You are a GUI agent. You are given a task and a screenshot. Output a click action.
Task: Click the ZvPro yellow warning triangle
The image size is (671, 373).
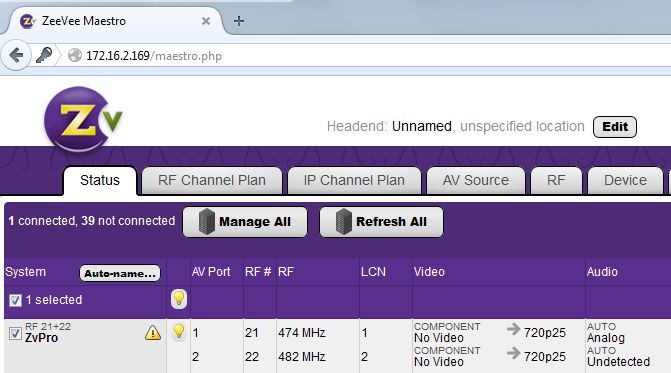pos(153,333)
